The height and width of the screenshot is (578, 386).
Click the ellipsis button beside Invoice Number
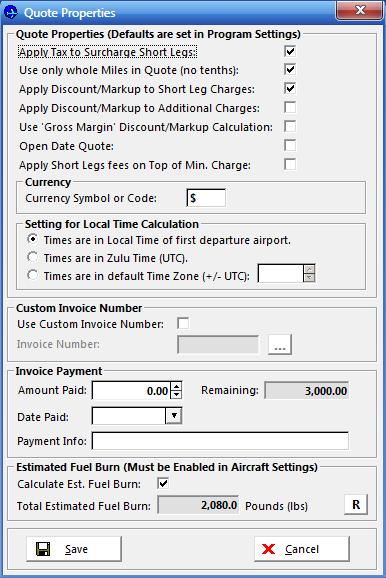pos(280,345)
